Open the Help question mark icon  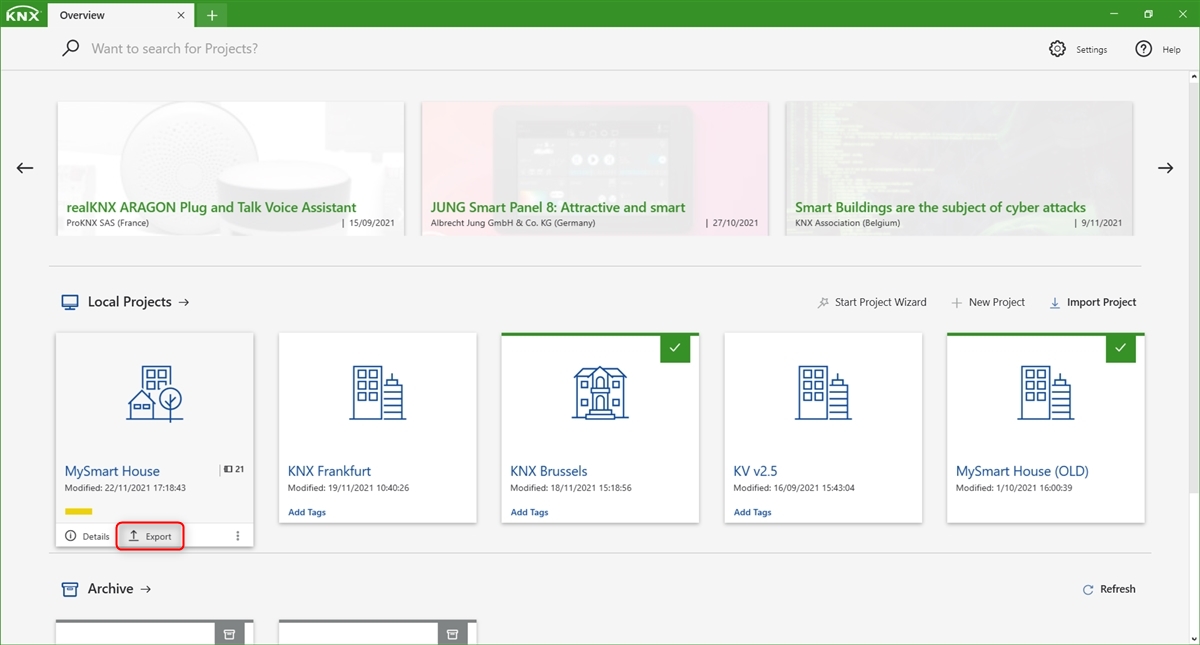coord(1144,49)
